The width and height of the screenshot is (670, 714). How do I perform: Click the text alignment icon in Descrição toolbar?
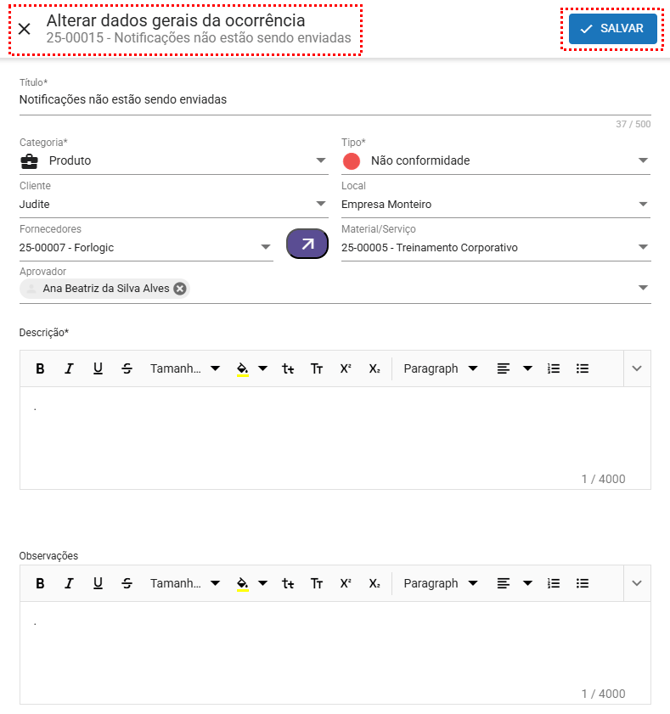[504, 369]
